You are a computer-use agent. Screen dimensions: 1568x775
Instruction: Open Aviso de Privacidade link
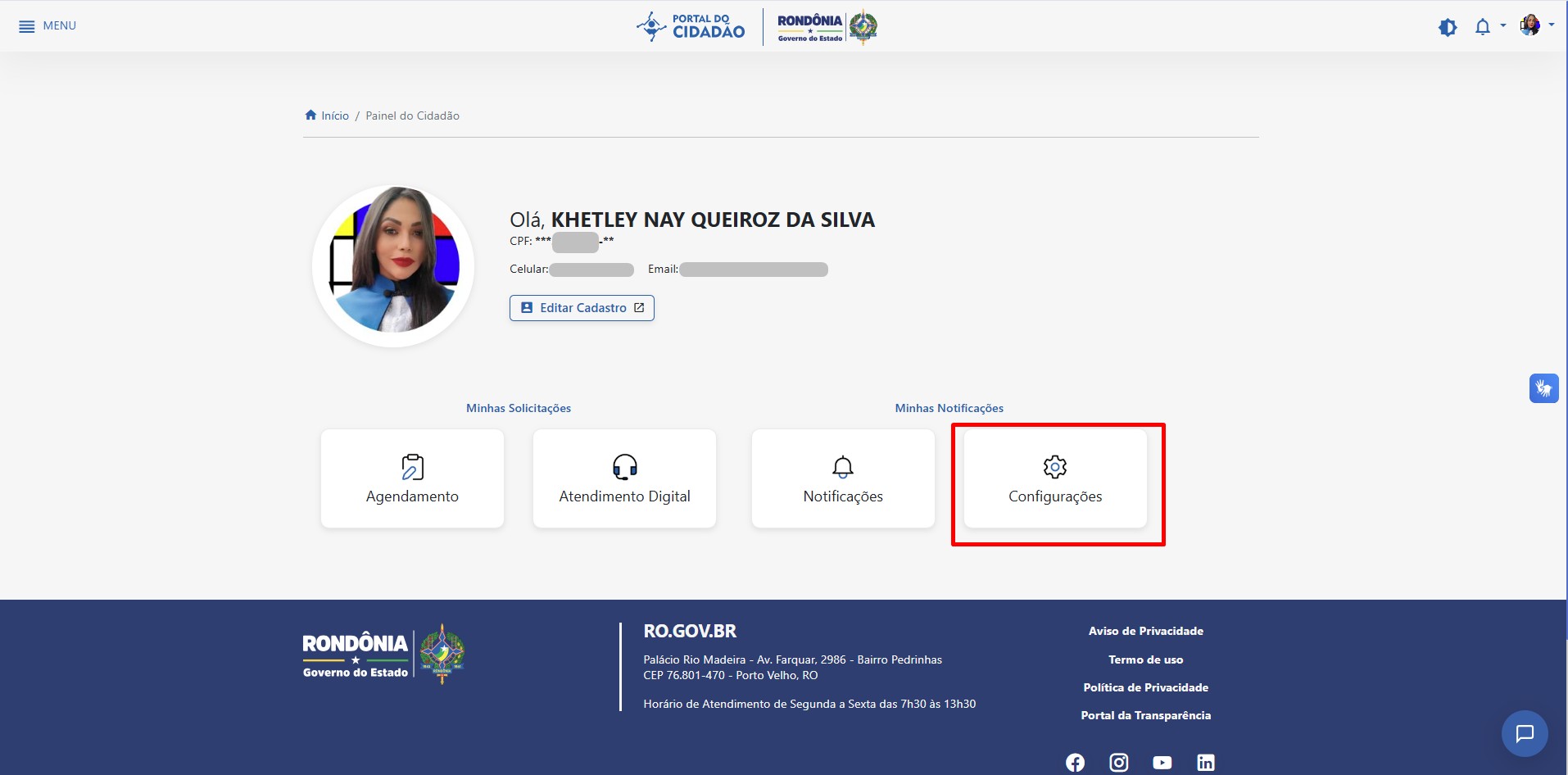1145,631
